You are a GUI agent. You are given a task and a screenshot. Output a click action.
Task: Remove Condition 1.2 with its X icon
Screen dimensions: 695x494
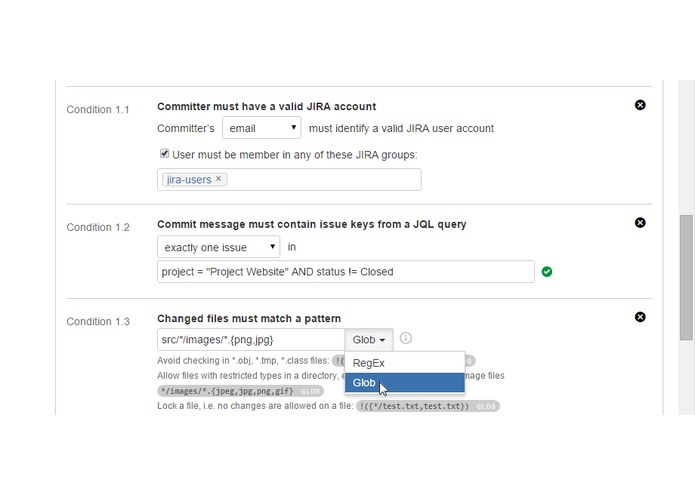tap(640, 222)
